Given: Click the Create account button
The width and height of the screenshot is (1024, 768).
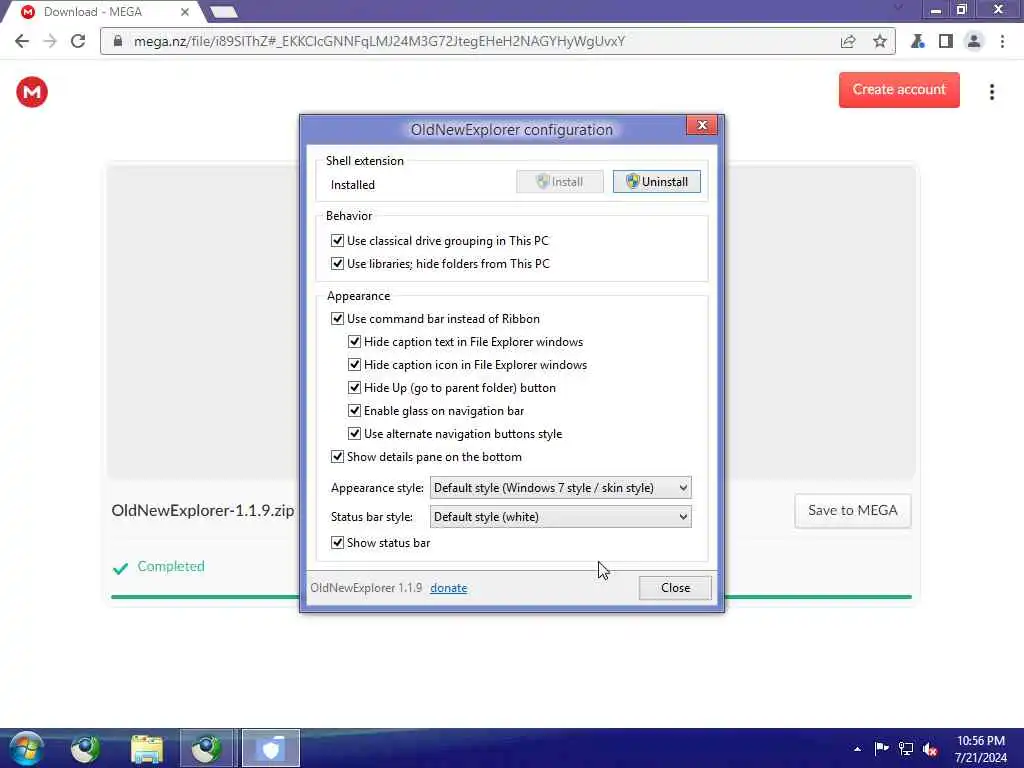Looking at the screenshot, I should coord(899,89).
